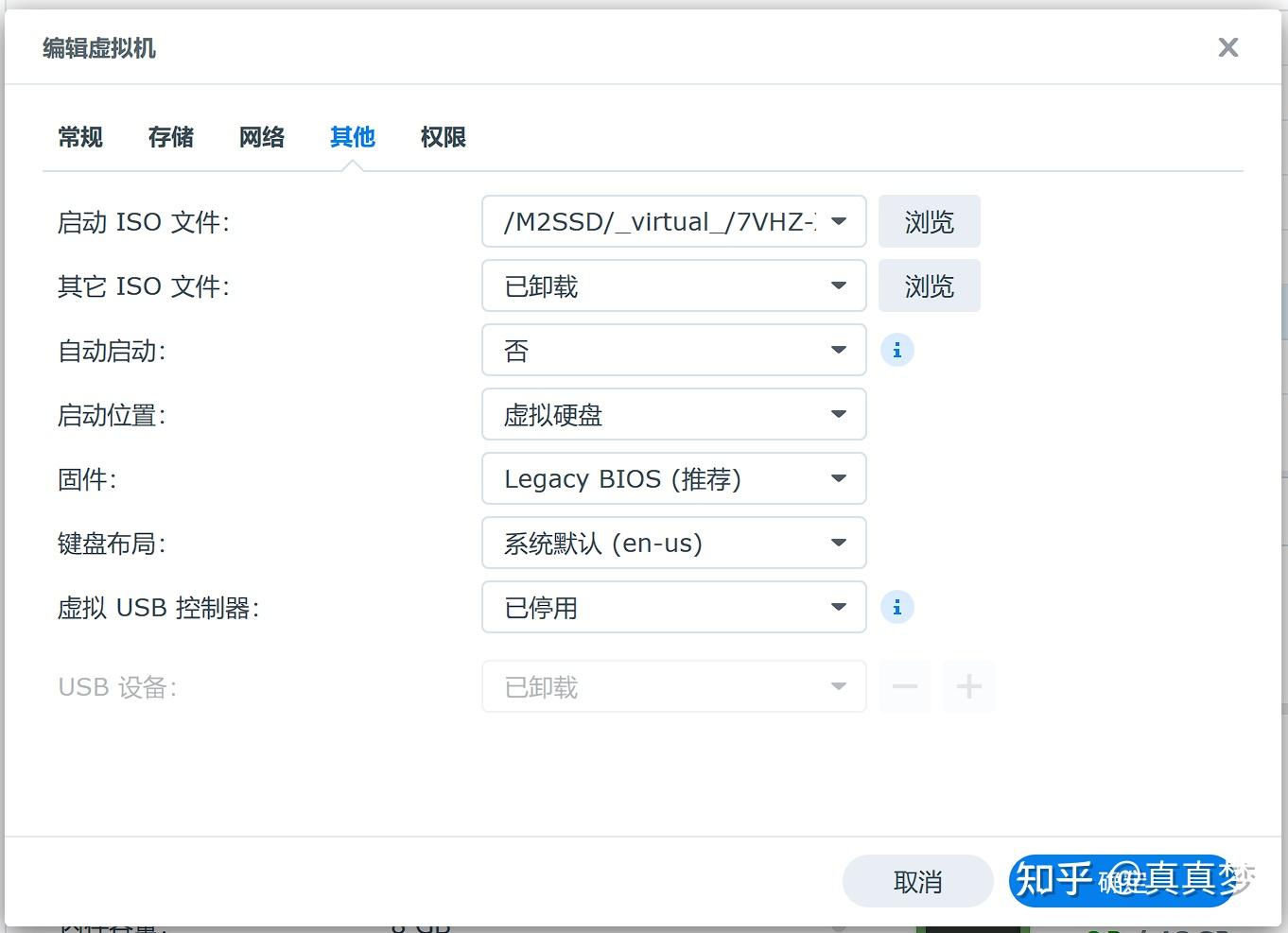Image resolution: width=1288 pixels, height=933 pixels.
Task: Open the 其它 ISO 文件 dropdown
Action: pyautogui.click(x=674, y=285)
